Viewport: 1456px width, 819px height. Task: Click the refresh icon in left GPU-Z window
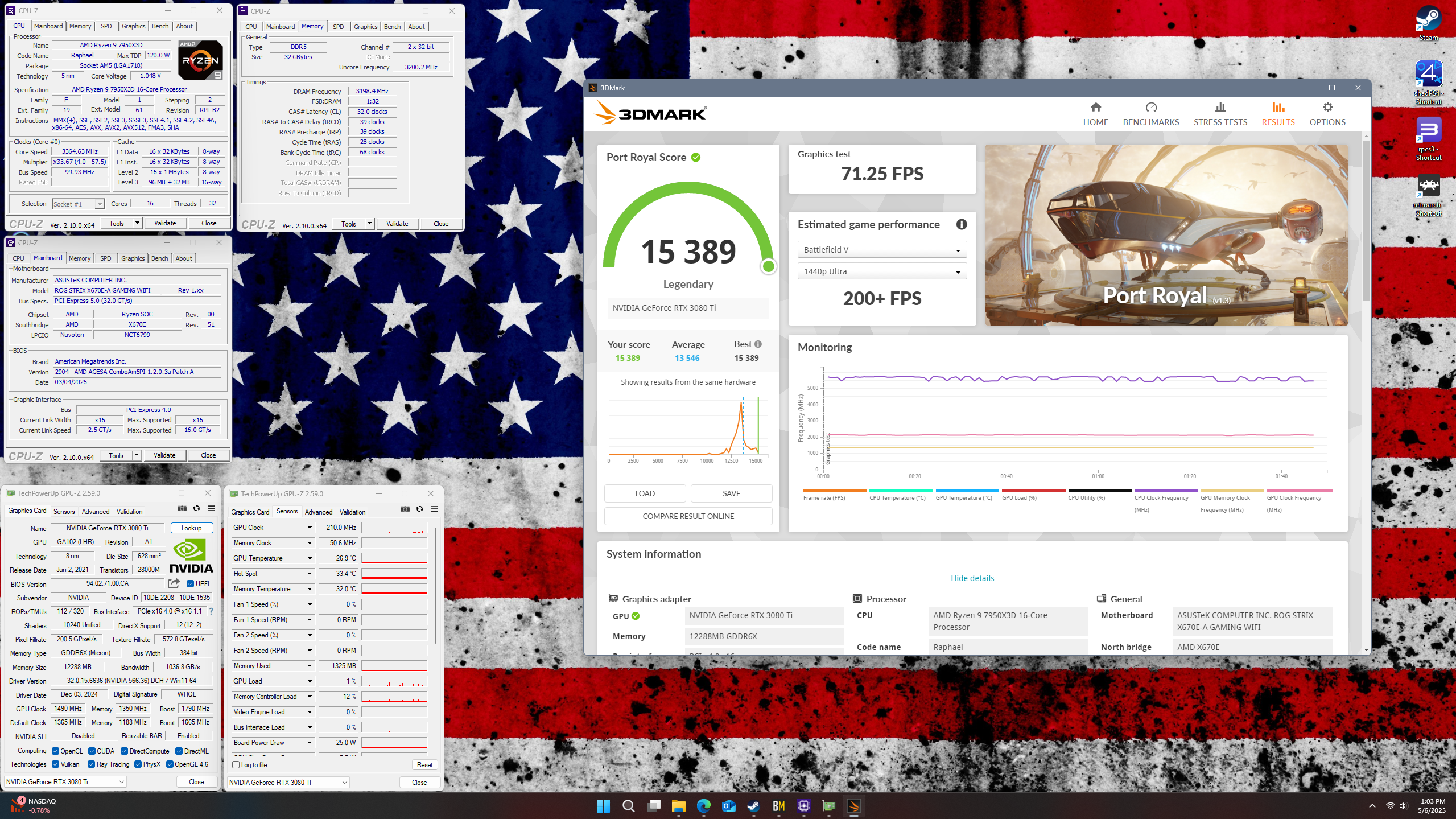click(197, 508)
